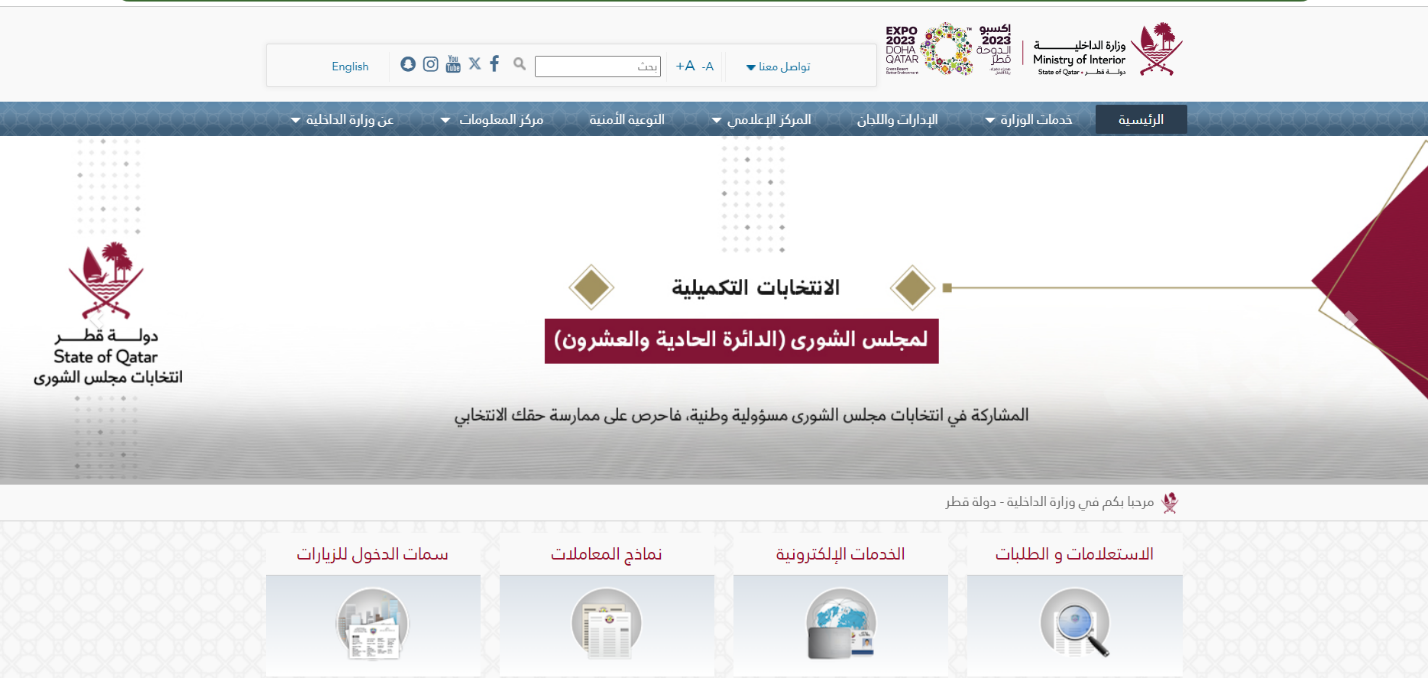Click the search magnifier icon
This screenshot has height=678, width=1428.
(x=519, y=64)
